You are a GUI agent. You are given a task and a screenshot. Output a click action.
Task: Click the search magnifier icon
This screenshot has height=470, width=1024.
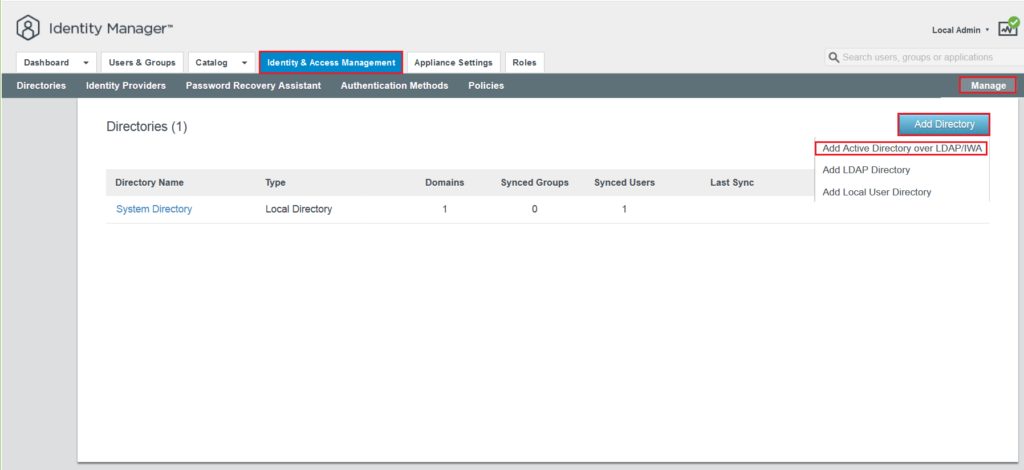[833, 57]
